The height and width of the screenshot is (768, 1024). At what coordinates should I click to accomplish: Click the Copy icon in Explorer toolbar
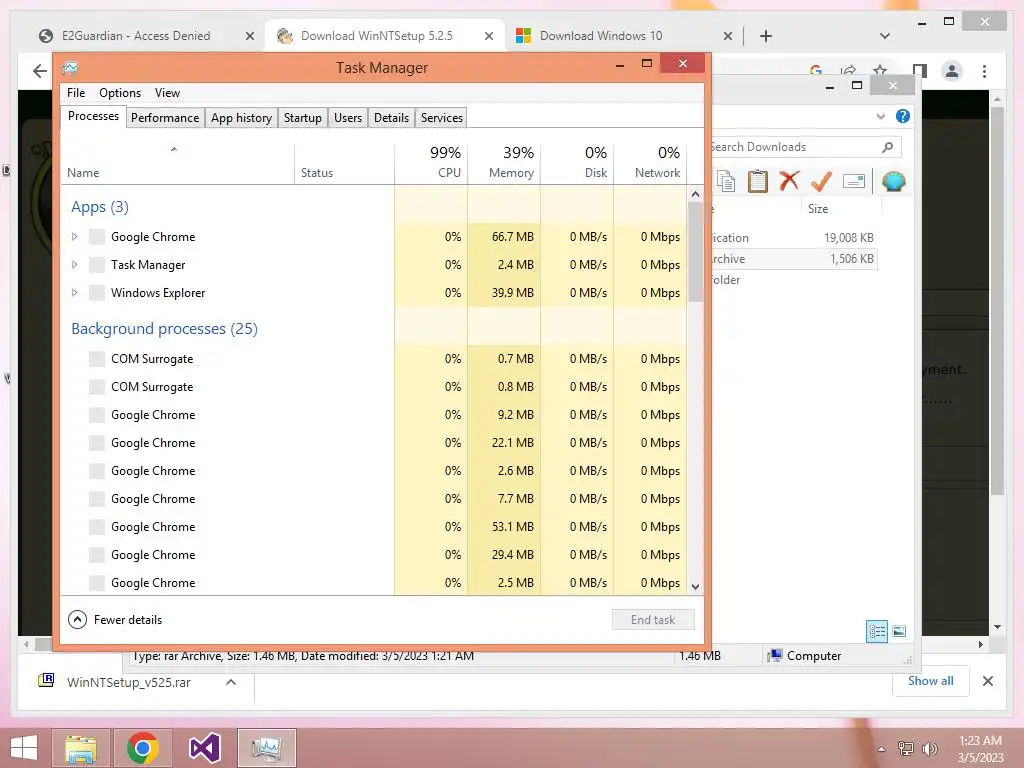pos(726,182)
